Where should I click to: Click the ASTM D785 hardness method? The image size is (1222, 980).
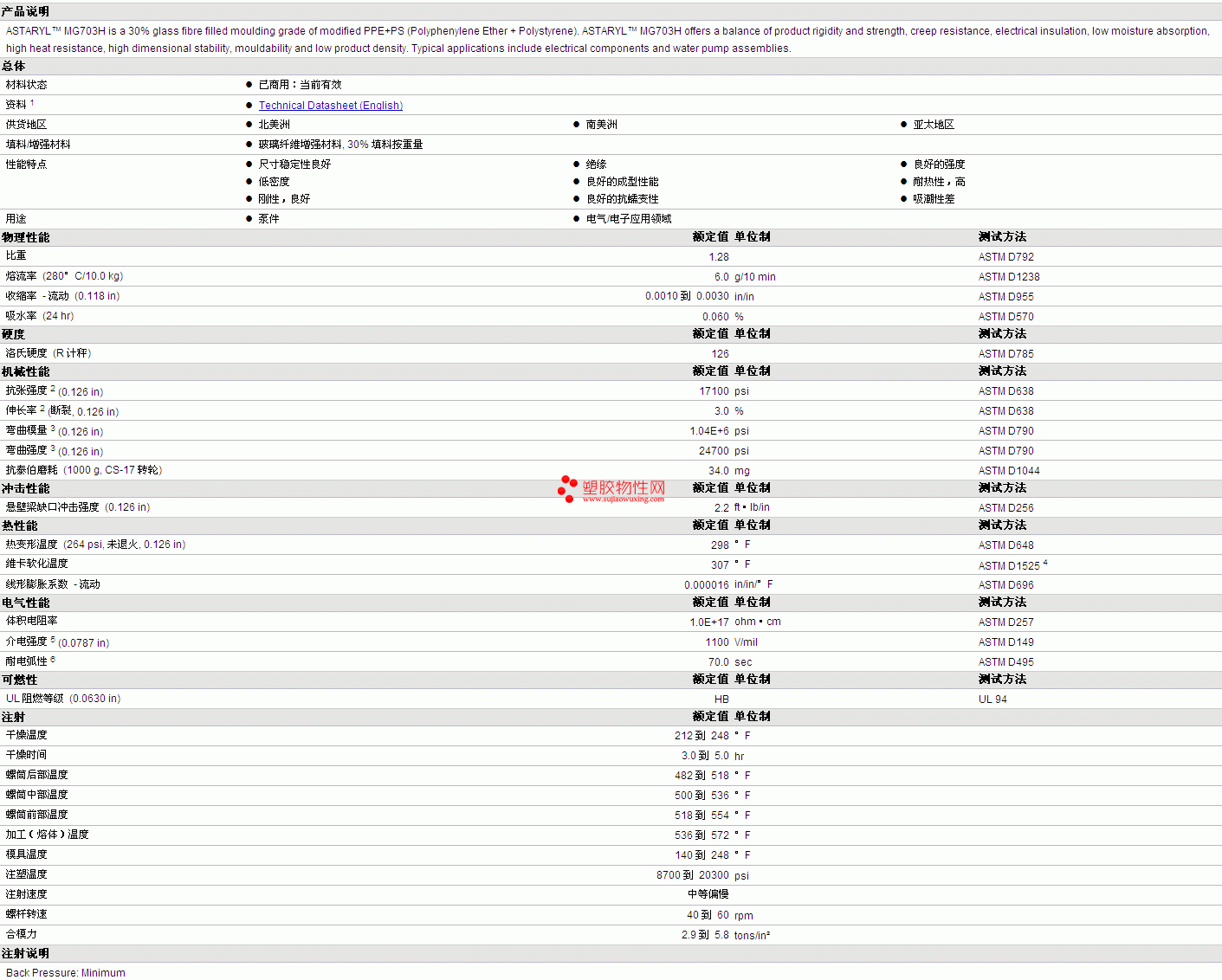pos(1006,354)
